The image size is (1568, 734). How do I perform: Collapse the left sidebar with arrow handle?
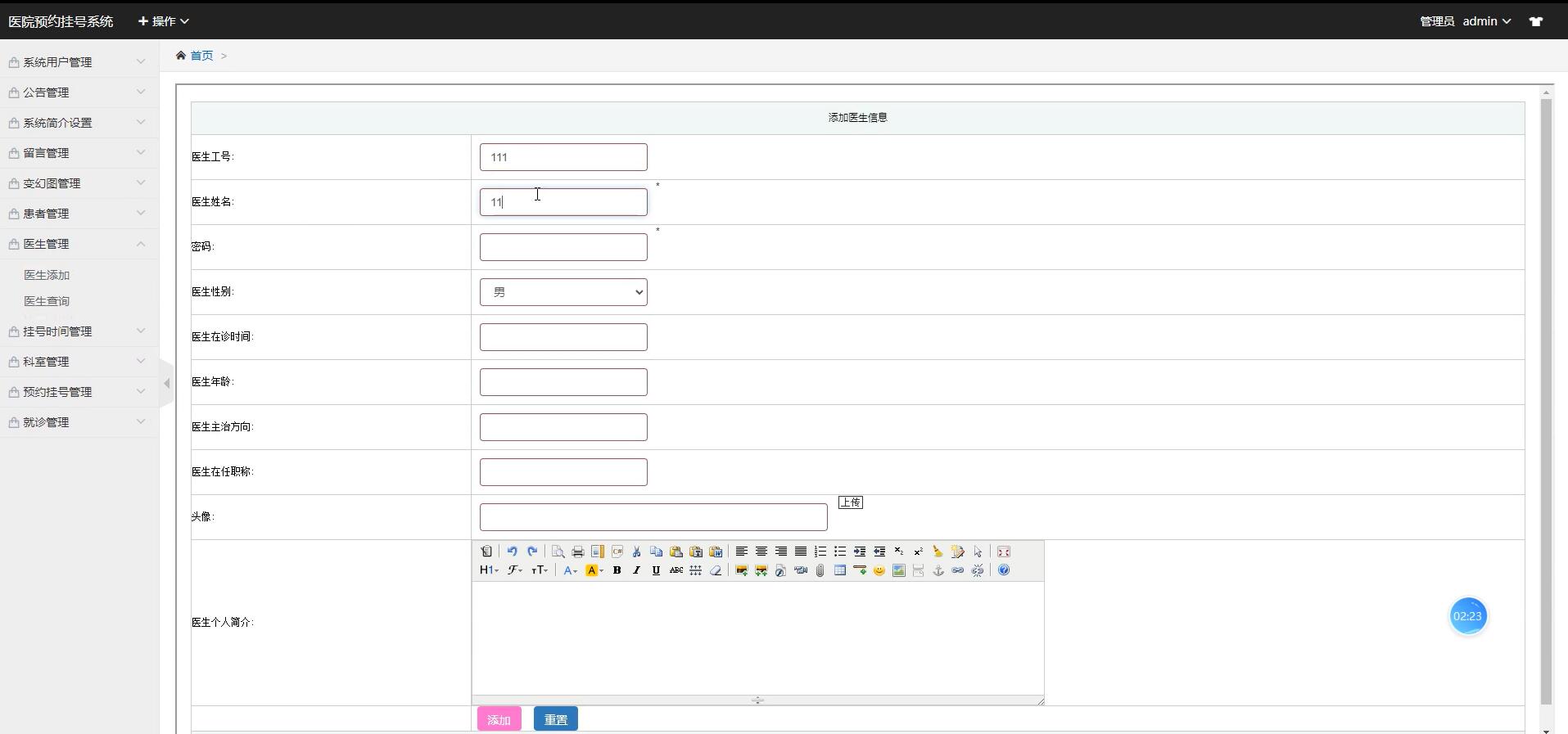pos(166,383)
